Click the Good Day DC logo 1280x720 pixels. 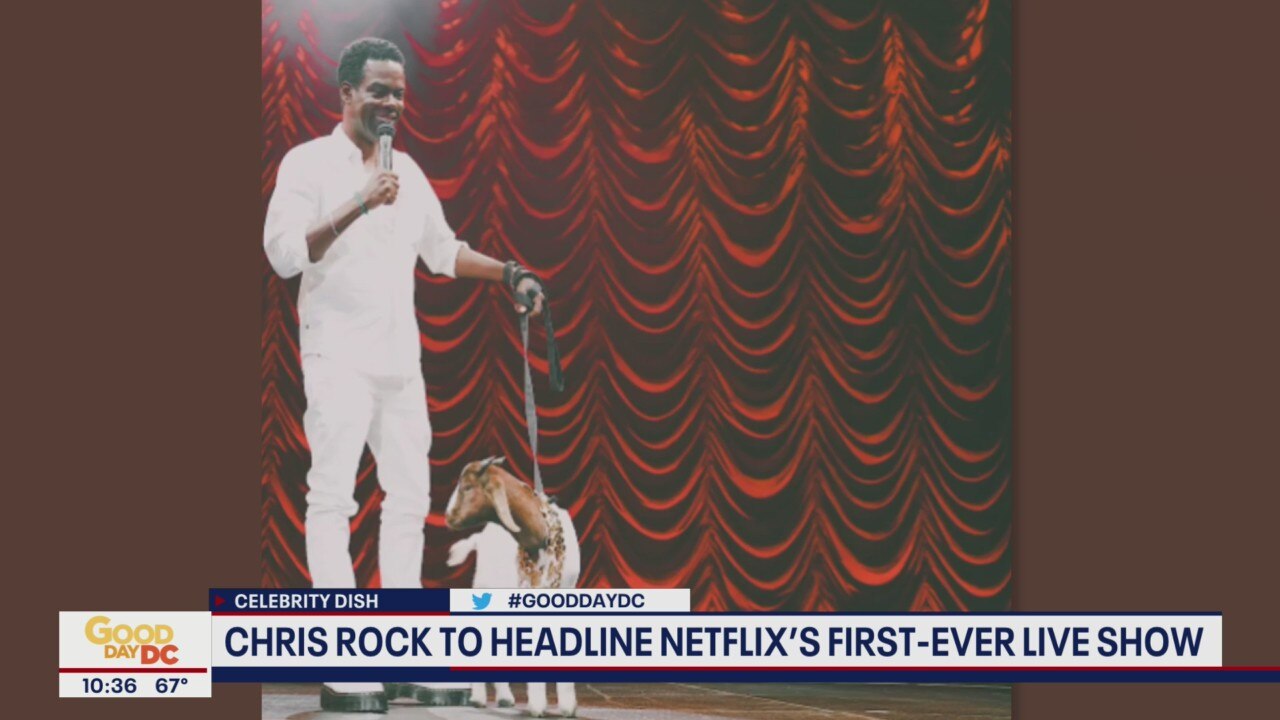point(133,640)
